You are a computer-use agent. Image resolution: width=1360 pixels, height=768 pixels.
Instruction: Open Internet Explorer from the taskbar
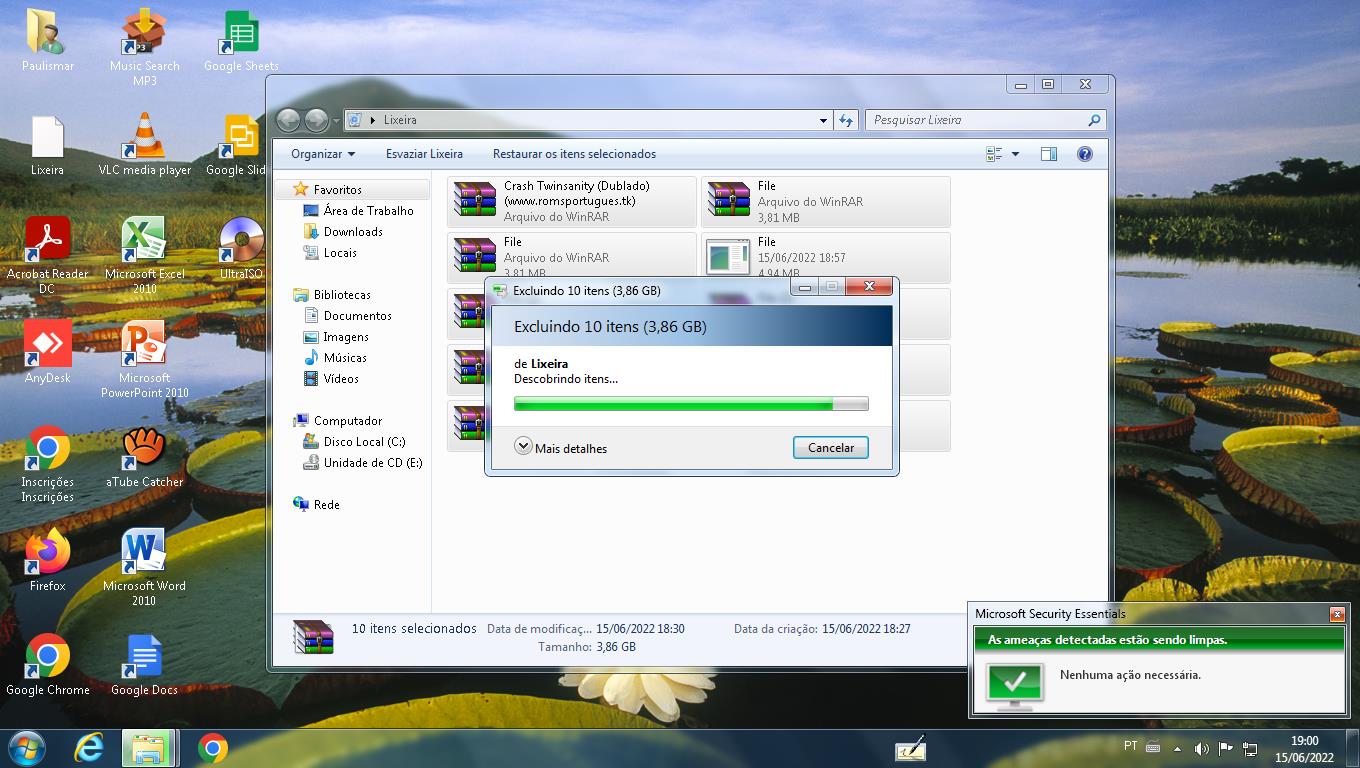click(89, 748)
